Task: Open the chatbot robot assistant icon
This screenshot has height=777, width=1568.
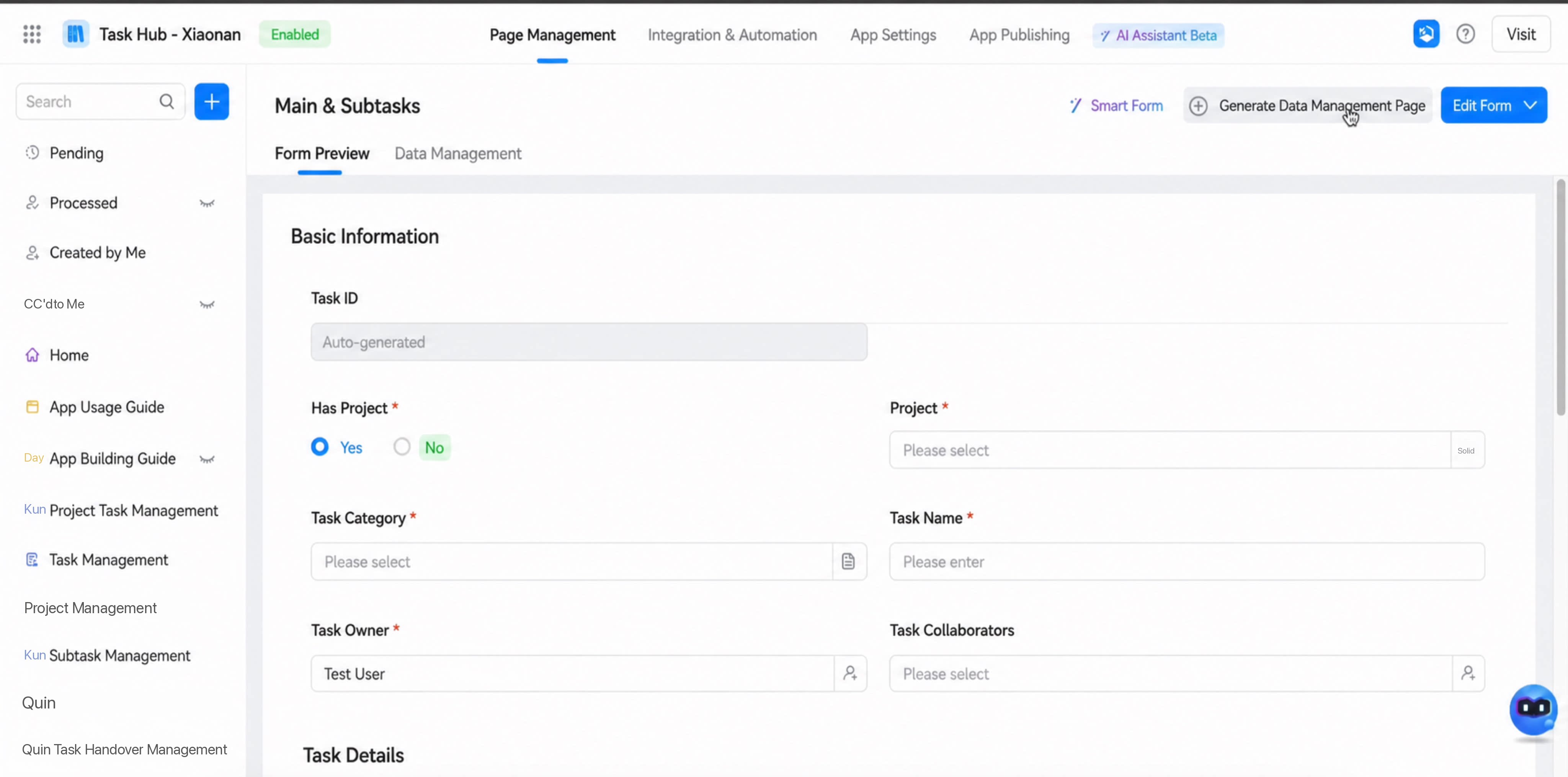Action: coord(1533,710)
